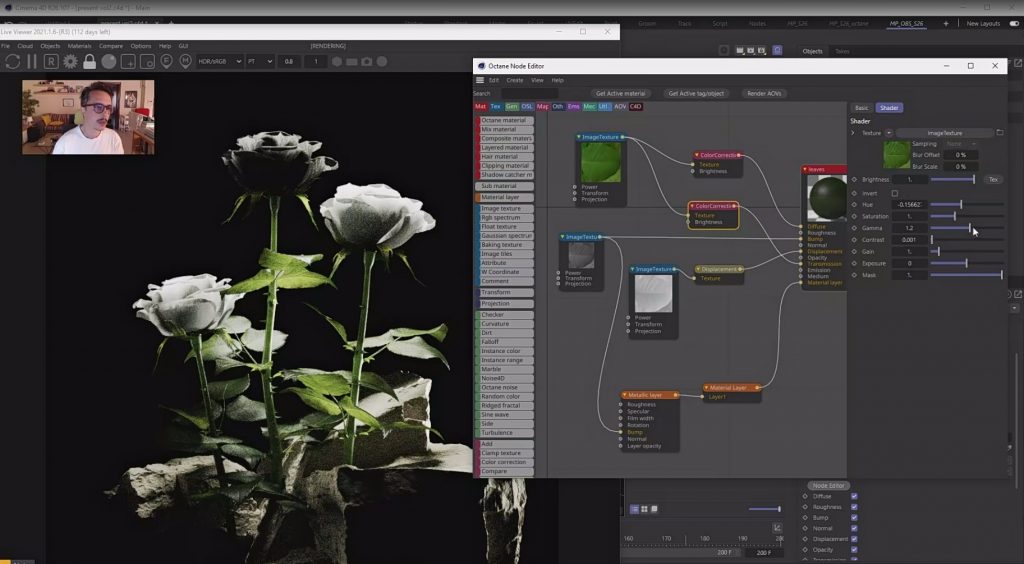
Task: Adjust the Hue slider
Action: (967, 204)
